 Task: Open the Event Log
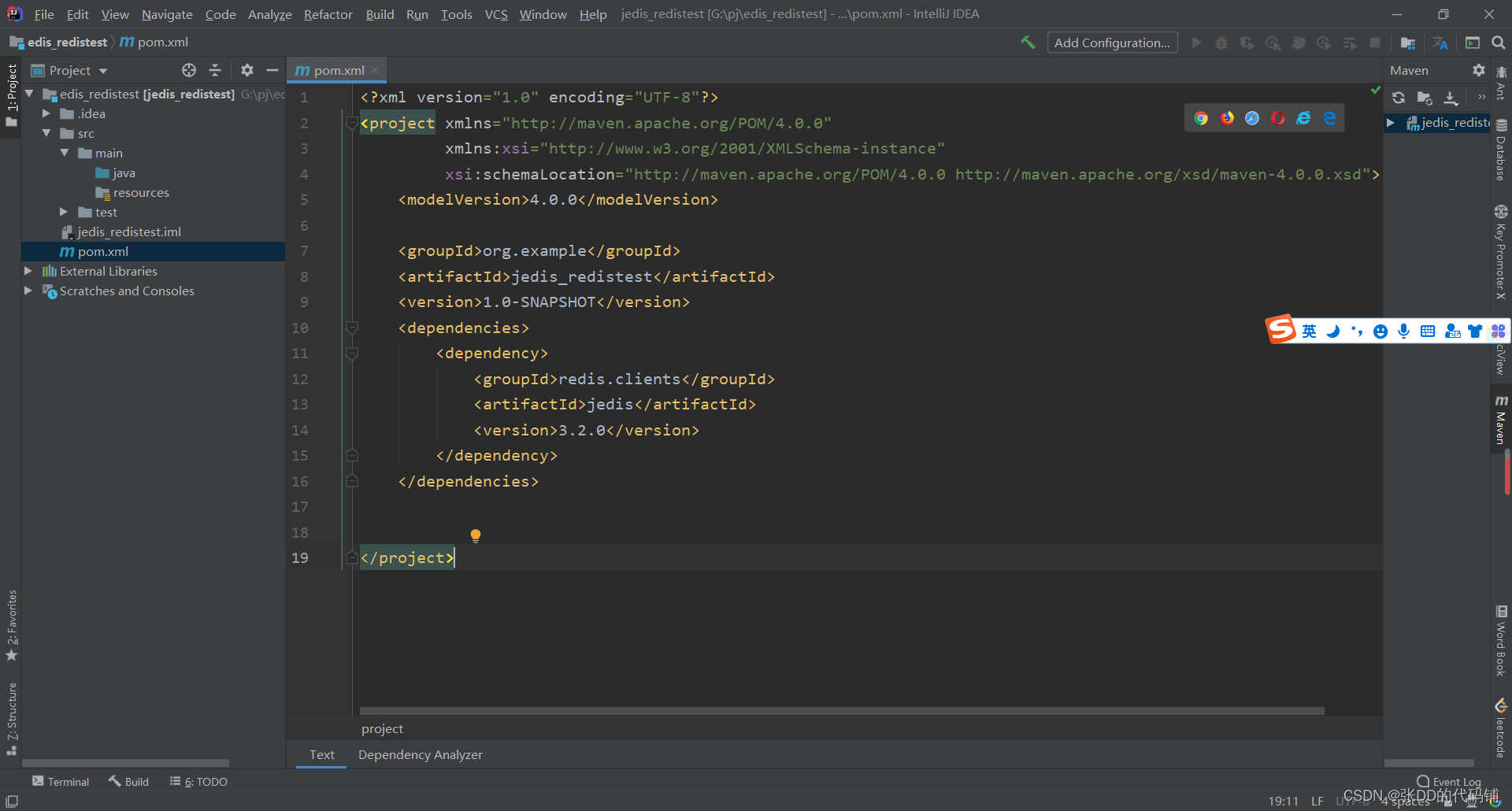tap(1449, 782)
